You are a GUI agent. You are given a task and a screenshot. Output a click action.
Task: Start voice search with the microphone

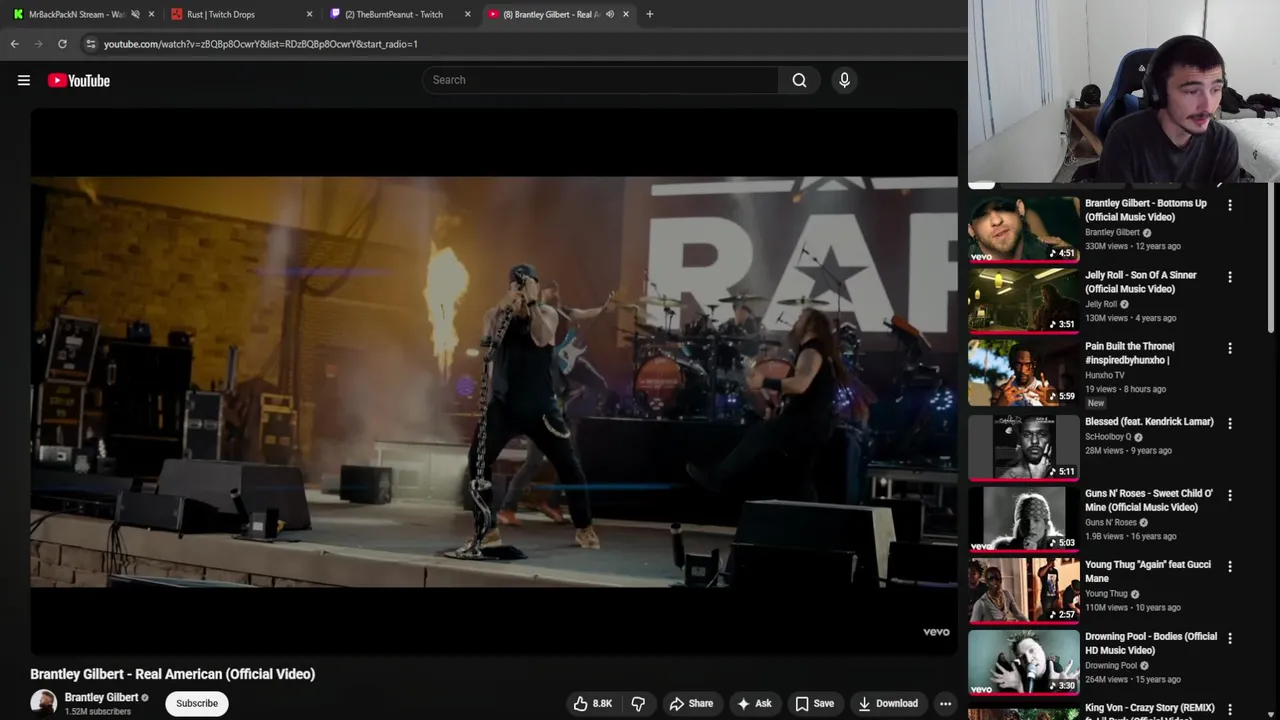[x=844, y=80]
